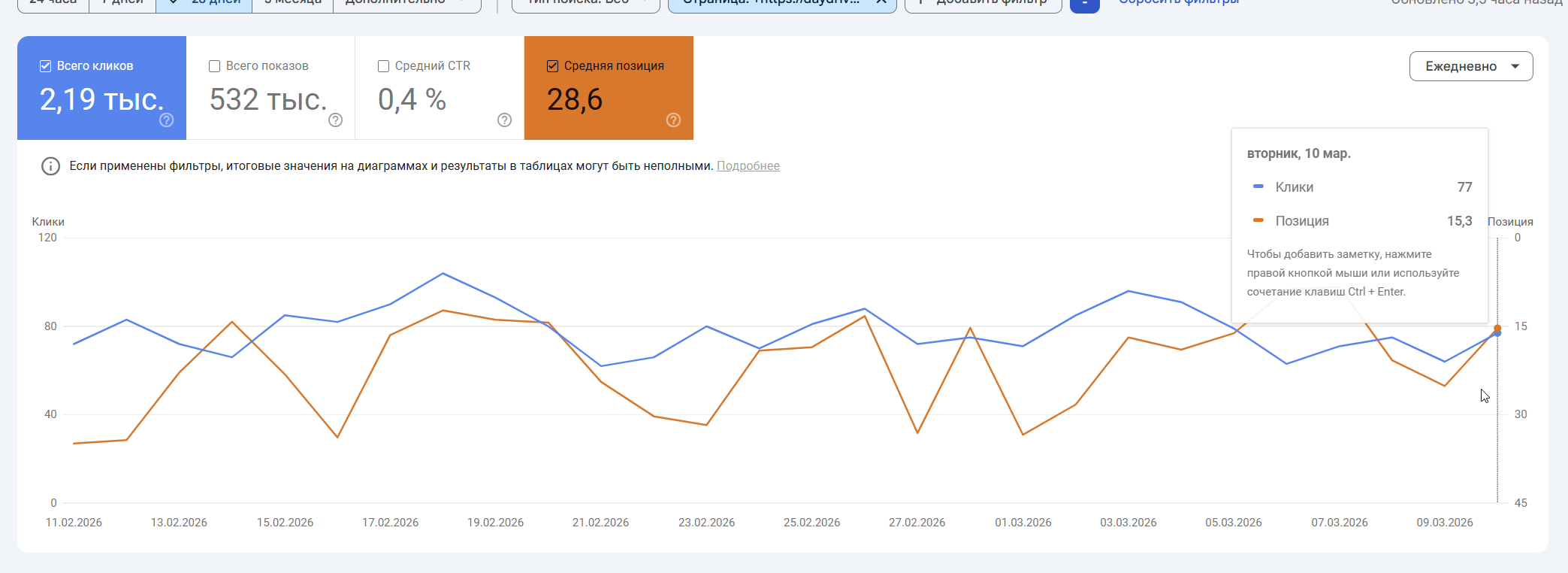The image size is (1568, 573).
Task: Enable the Средний CTR checkbox
Action: [x=383, y=66]
